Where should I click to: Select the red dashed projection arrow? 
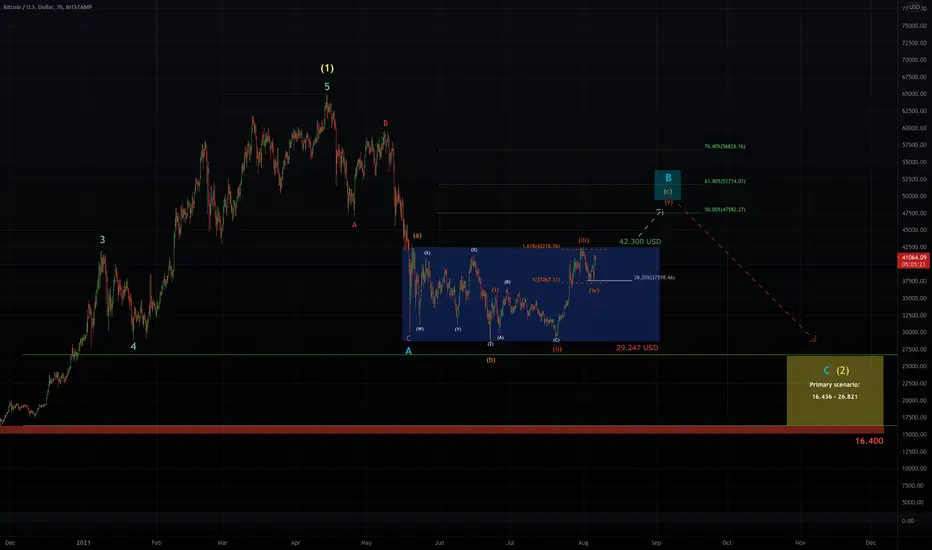(747, 273)
